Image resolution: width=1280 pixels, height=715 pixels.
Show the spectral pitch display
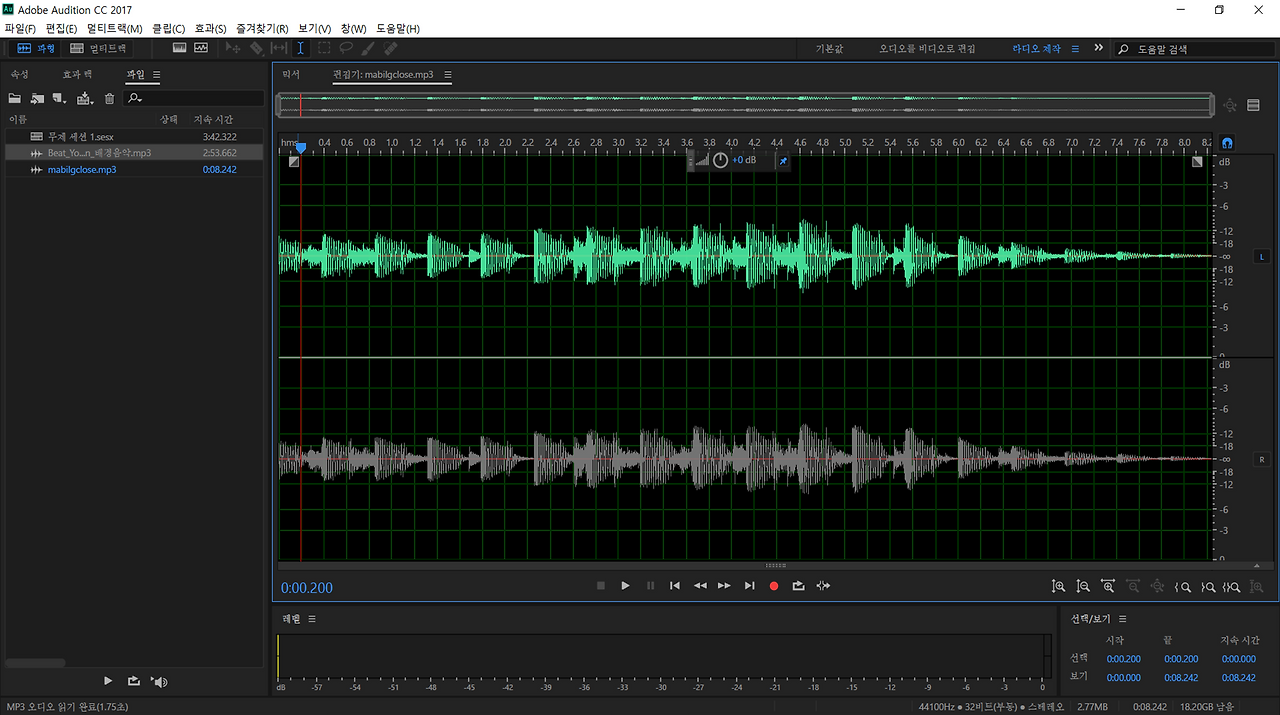pyautogui.click(x=201, y=48)
